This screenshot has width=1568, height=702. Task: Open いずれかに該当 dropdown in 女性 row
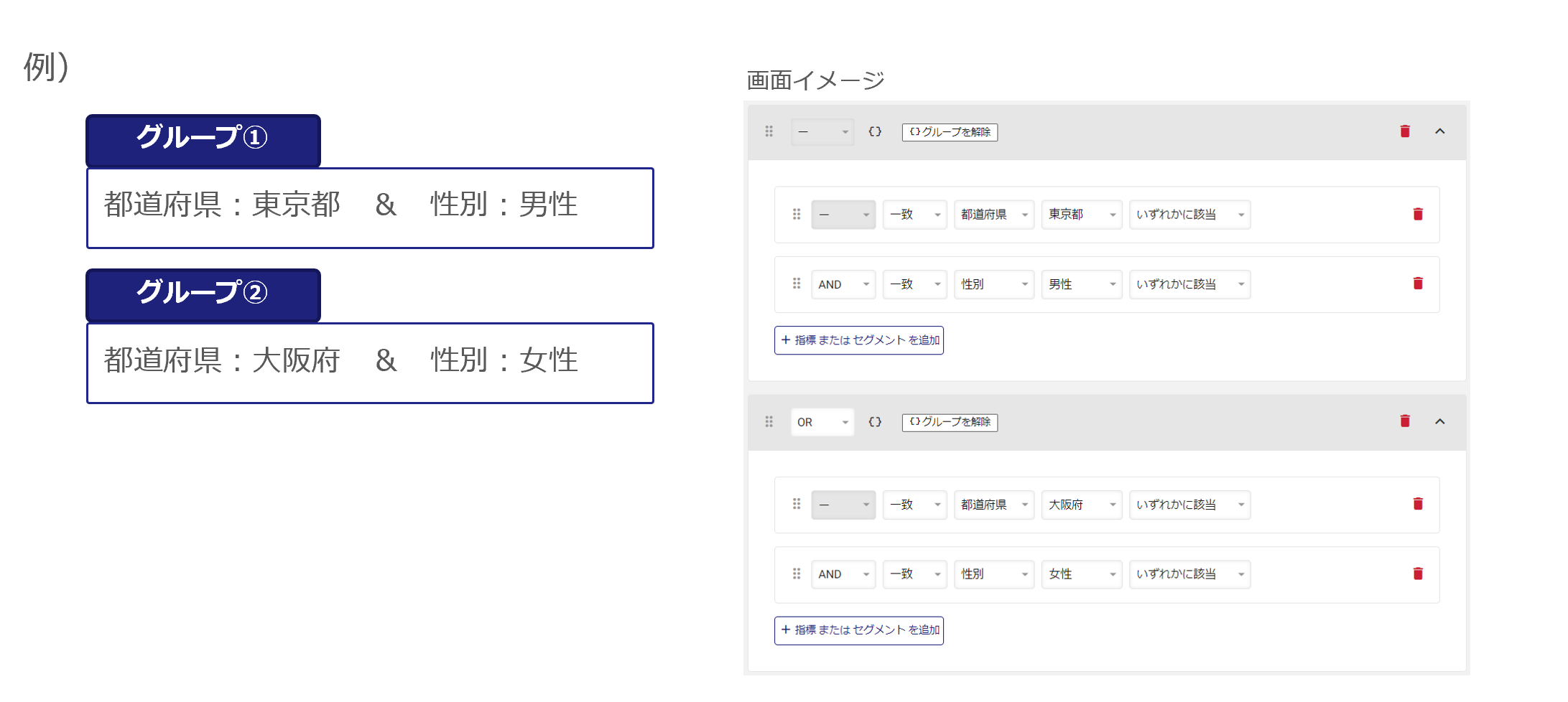[x=1189, y=574]
